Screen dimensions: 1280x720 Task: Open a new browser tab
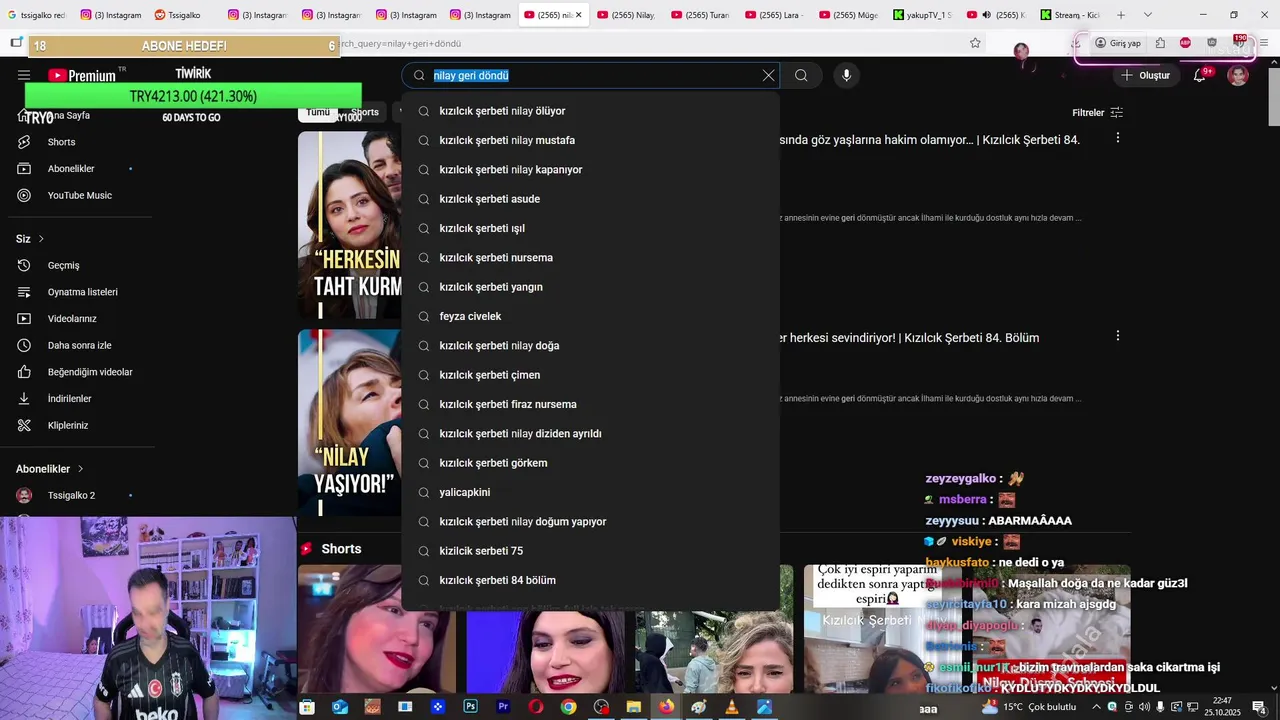(x=1121, y=15)
